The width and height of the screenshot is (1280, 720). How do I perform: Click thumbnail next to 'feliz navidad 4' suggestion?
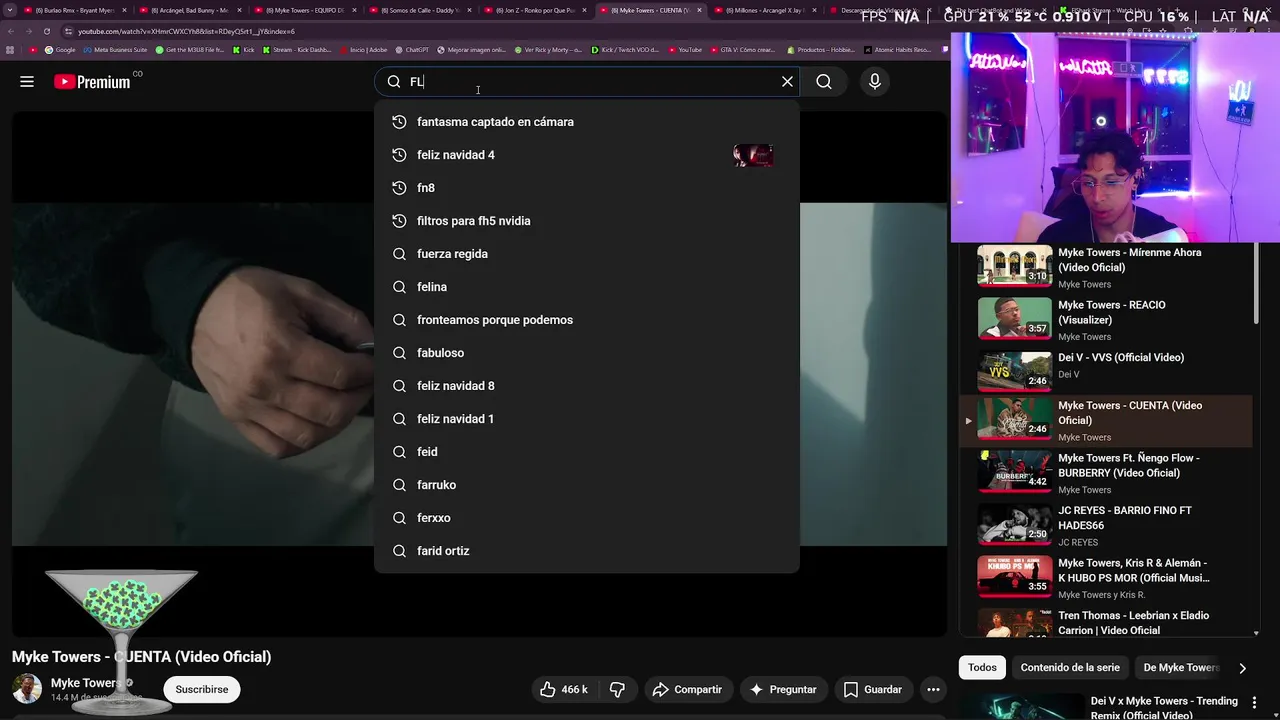point(753,155)
